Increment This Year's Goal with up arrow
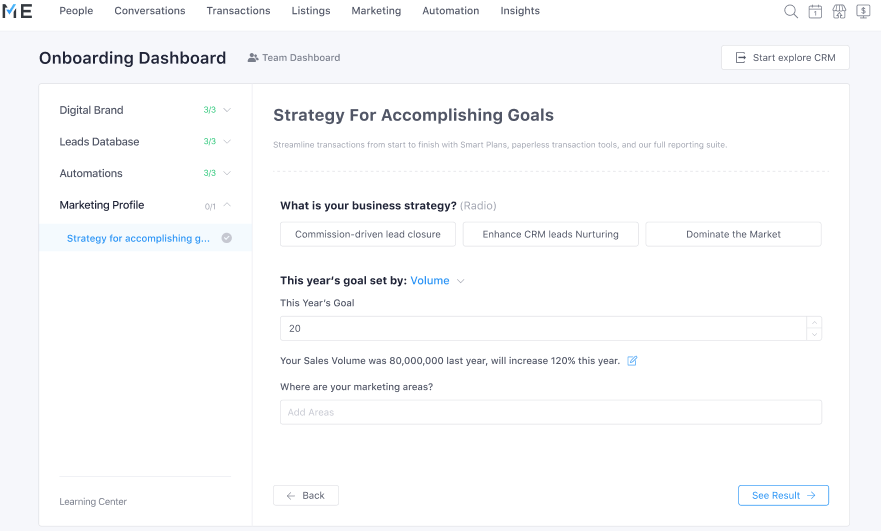 tap(814, 323)
